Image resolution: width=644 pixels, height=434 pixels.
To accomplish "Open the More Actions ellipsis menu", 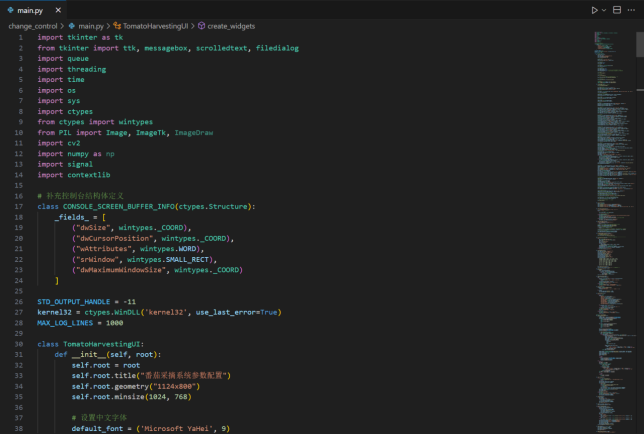I will tap(633, 10).
